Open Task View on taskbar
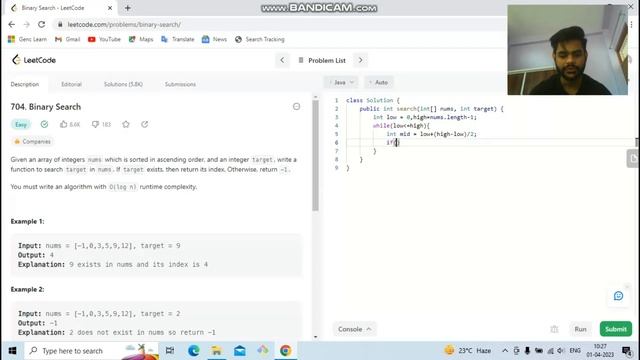The image size is (640, 360). [x=170, y=351]
